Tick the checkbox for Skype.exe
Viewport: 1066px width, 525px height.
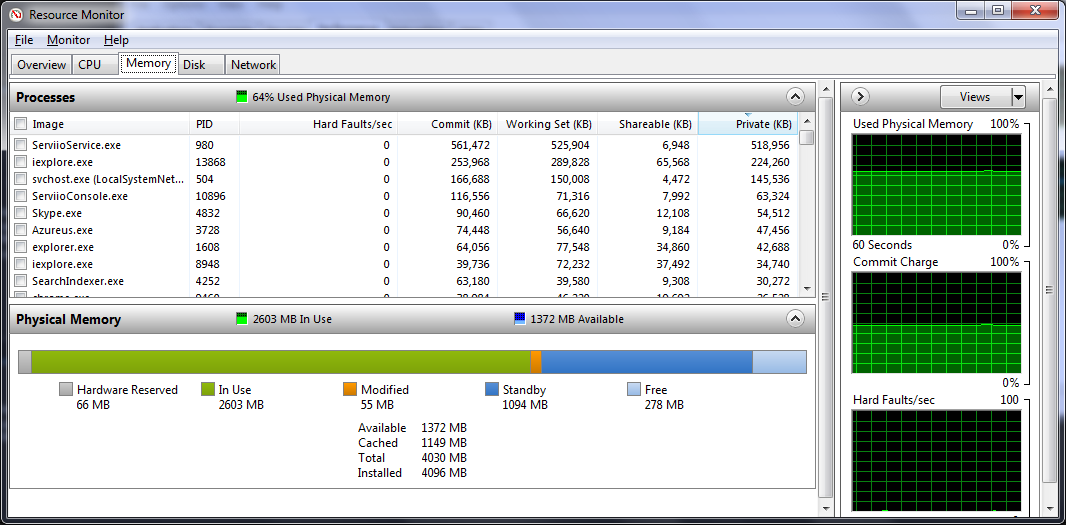point(21,213)
